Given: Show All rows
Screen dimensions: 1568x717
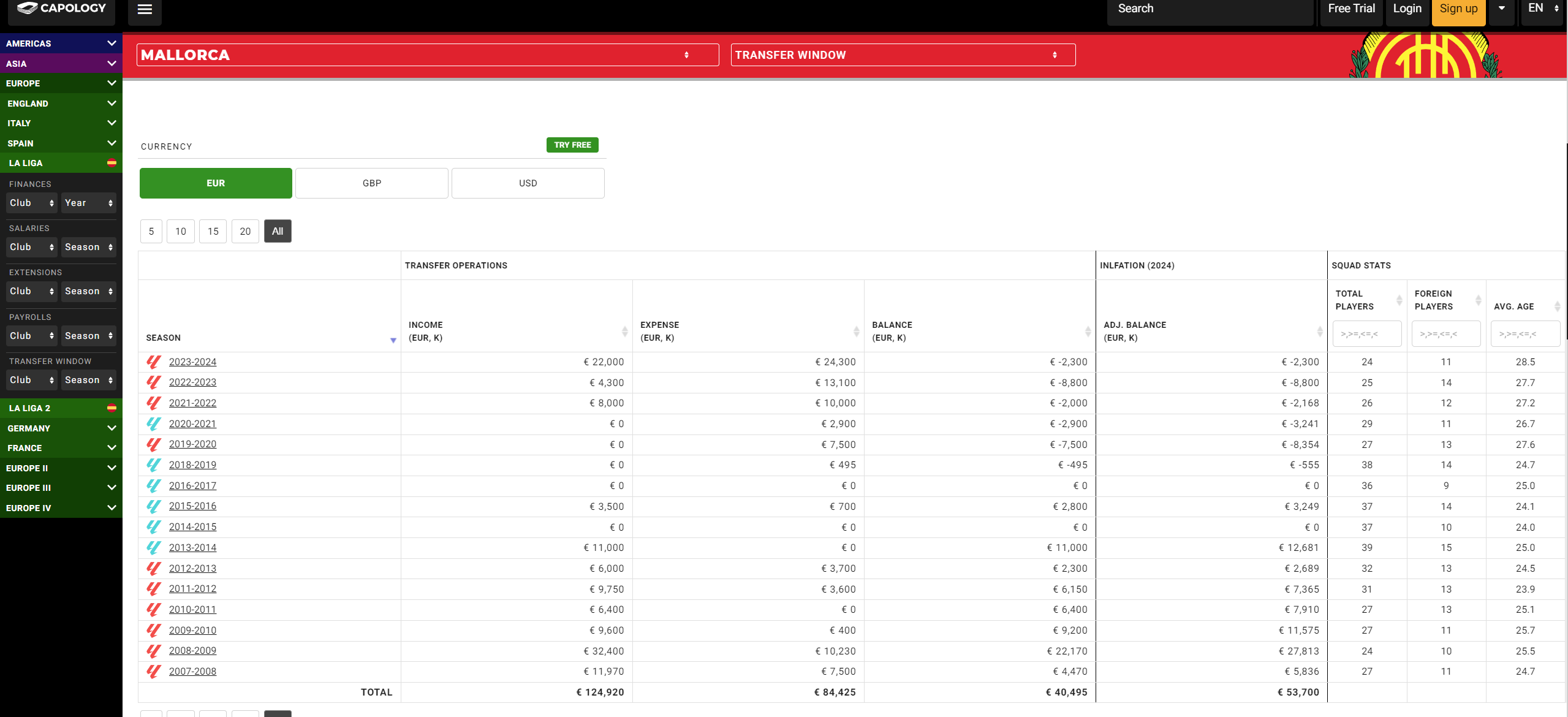Looking at the screenshot, I should pos(278,232).
